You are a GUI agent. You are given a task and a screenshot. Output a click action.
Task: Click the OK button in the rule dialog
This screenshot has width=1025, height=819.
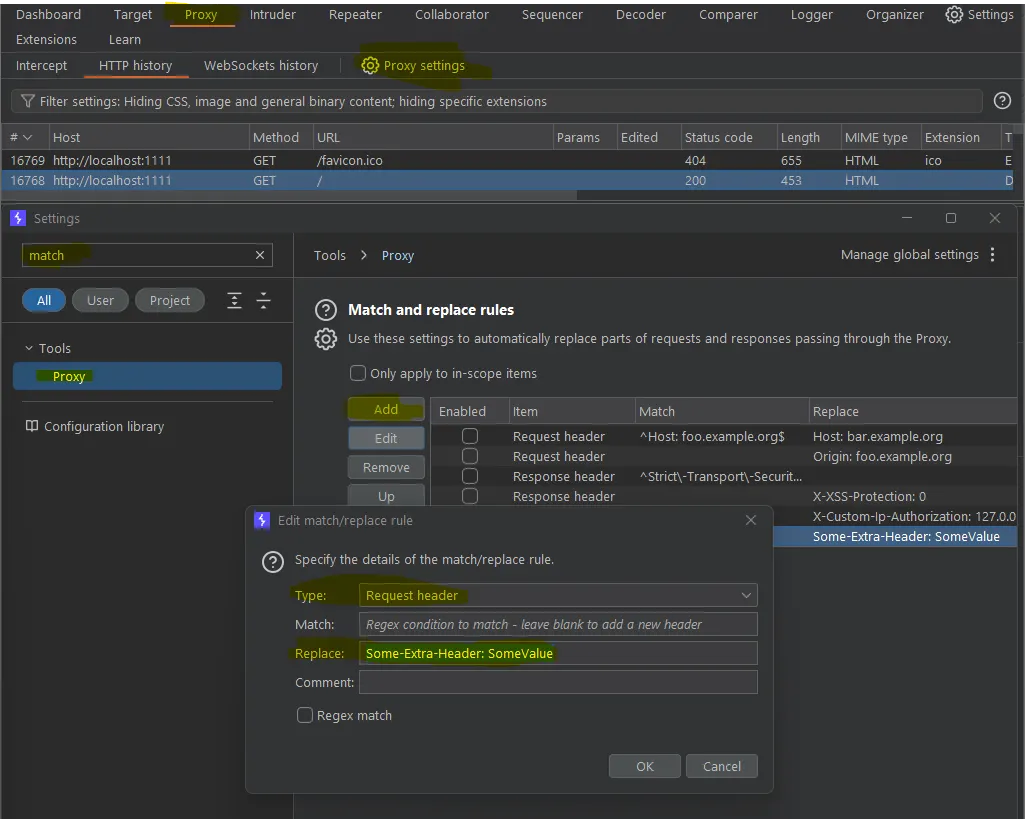point(645,766)
